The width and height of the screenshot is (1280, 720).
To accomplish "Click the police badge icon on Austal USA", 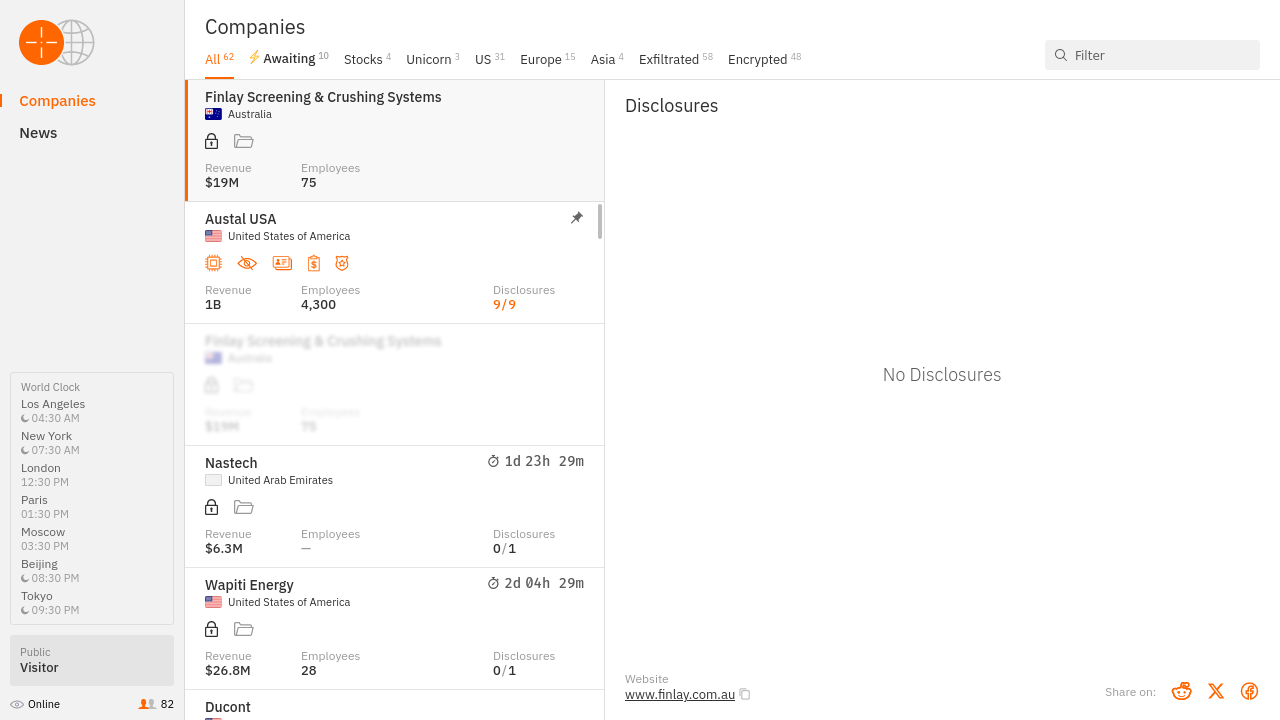I will [342, 263].
